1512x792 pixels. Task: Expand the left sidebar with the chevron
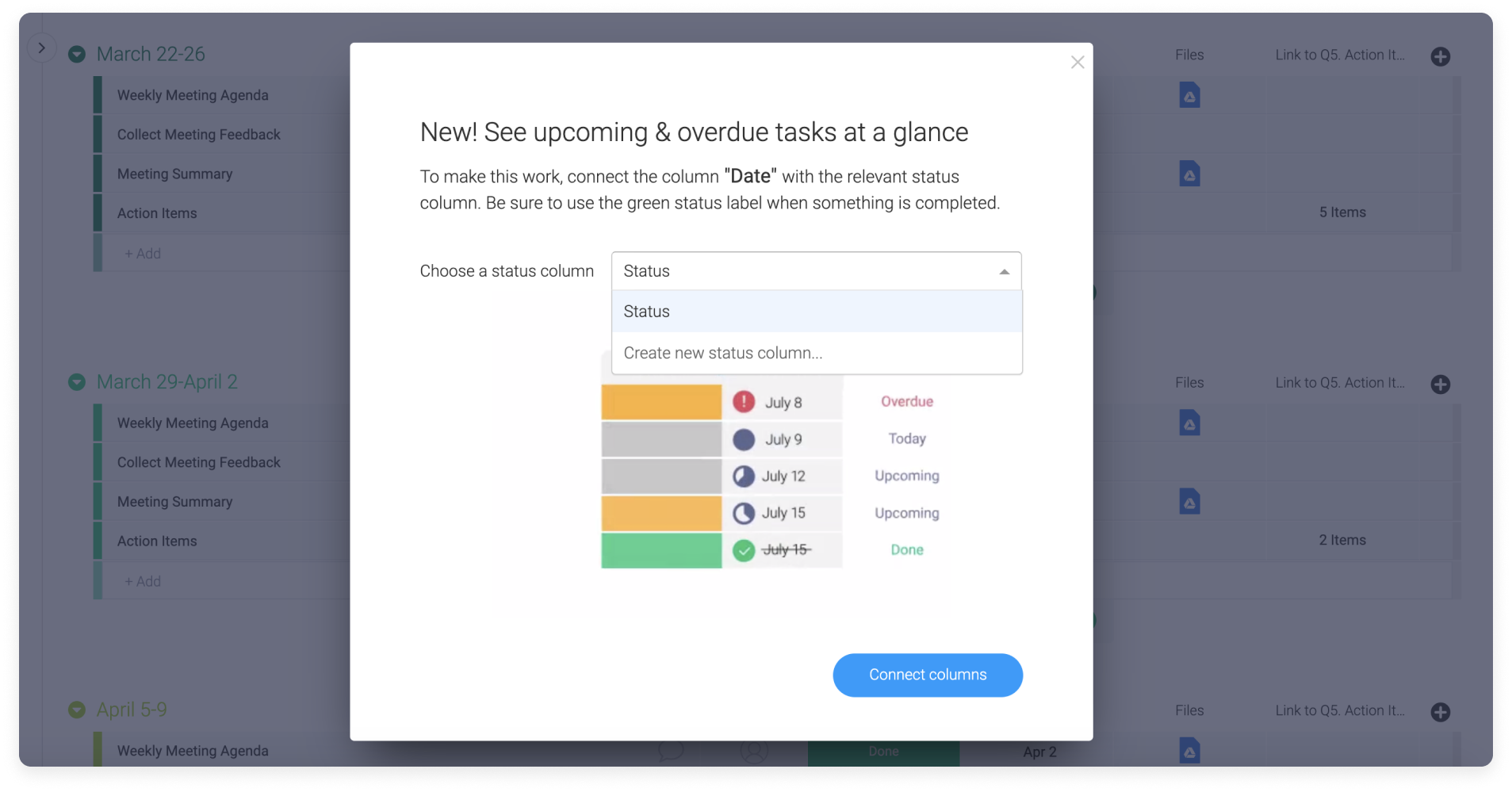41,48
